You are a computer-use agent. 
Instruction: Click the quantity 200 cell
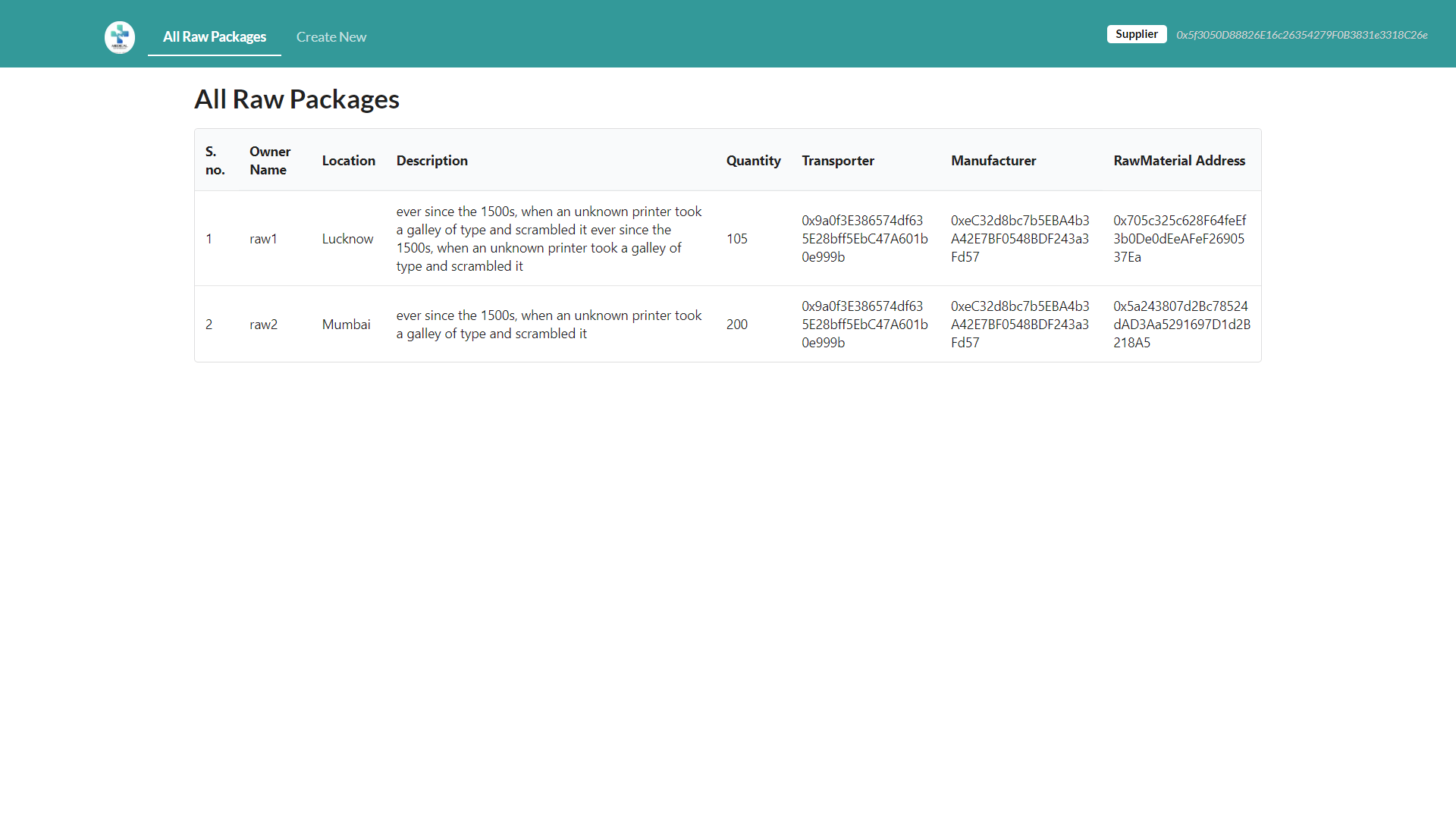[x=736, y=325]
